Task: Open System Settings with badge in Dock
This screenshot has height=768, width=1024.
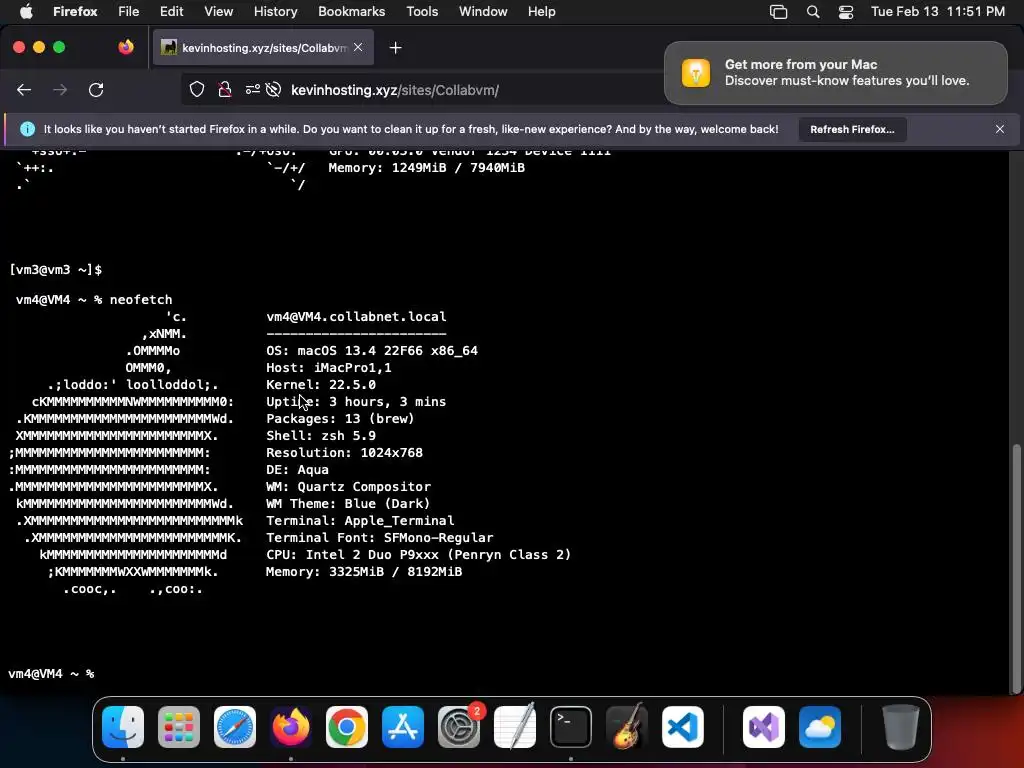Action: click(x=459, y=727)
